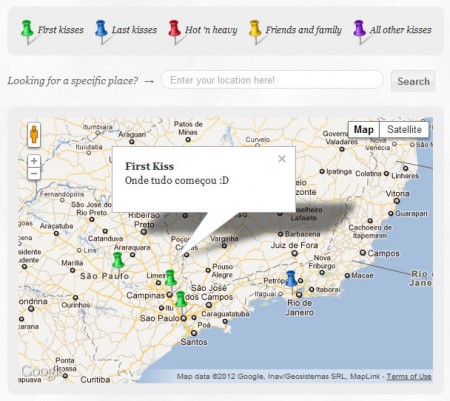Click the Araçatuba city label
The width and height of the screenshot is (450, 401).
click(x=56, y=226)
